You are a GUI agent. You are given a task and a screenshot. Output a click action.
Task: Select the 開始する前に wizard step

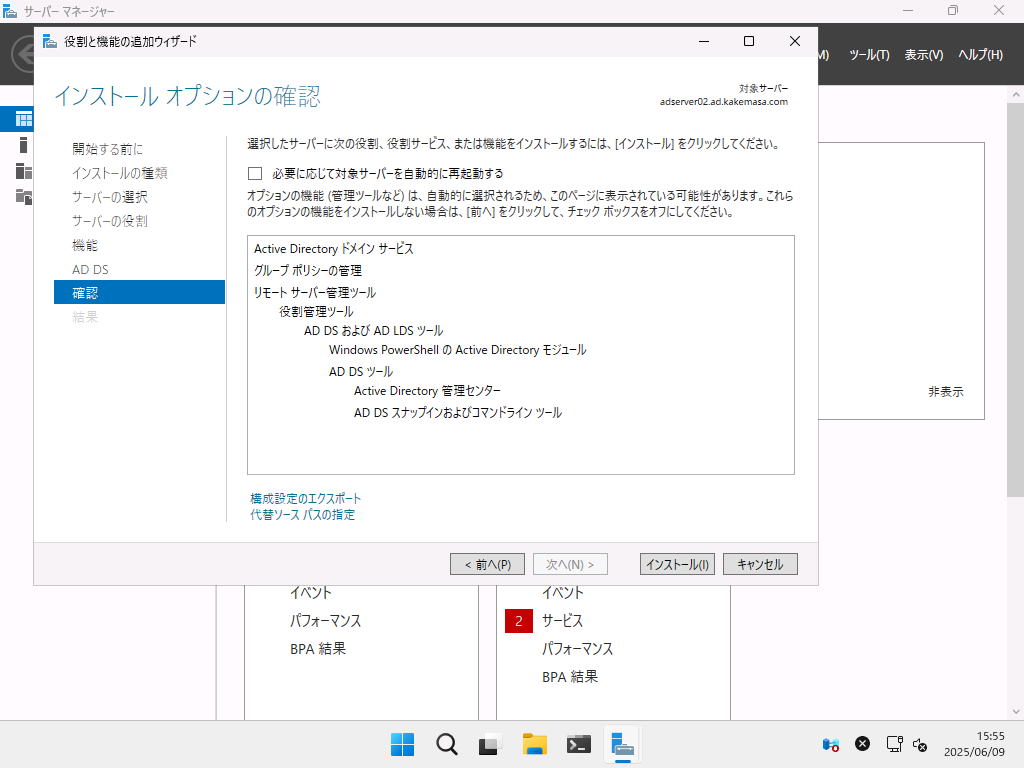coord(108,149)
